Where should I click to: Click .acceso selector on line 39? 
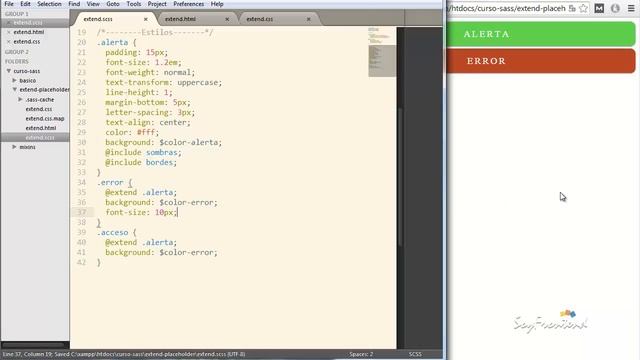pos(112,233)
